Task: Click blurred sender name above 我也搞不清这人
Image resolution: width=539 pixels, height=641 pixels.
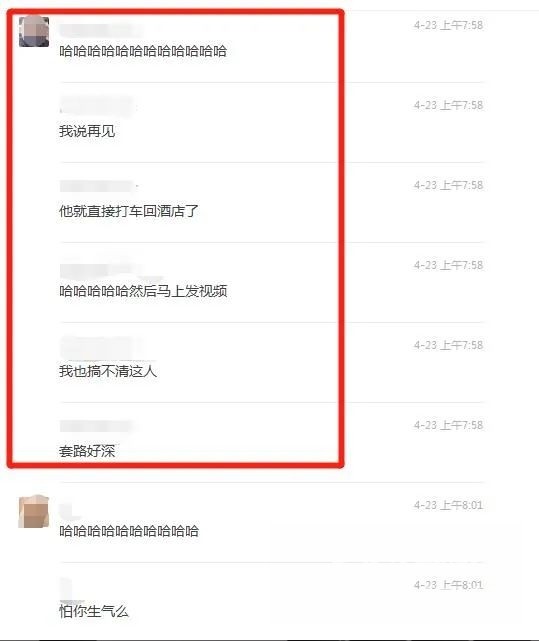Action: [x=101, y=347]
